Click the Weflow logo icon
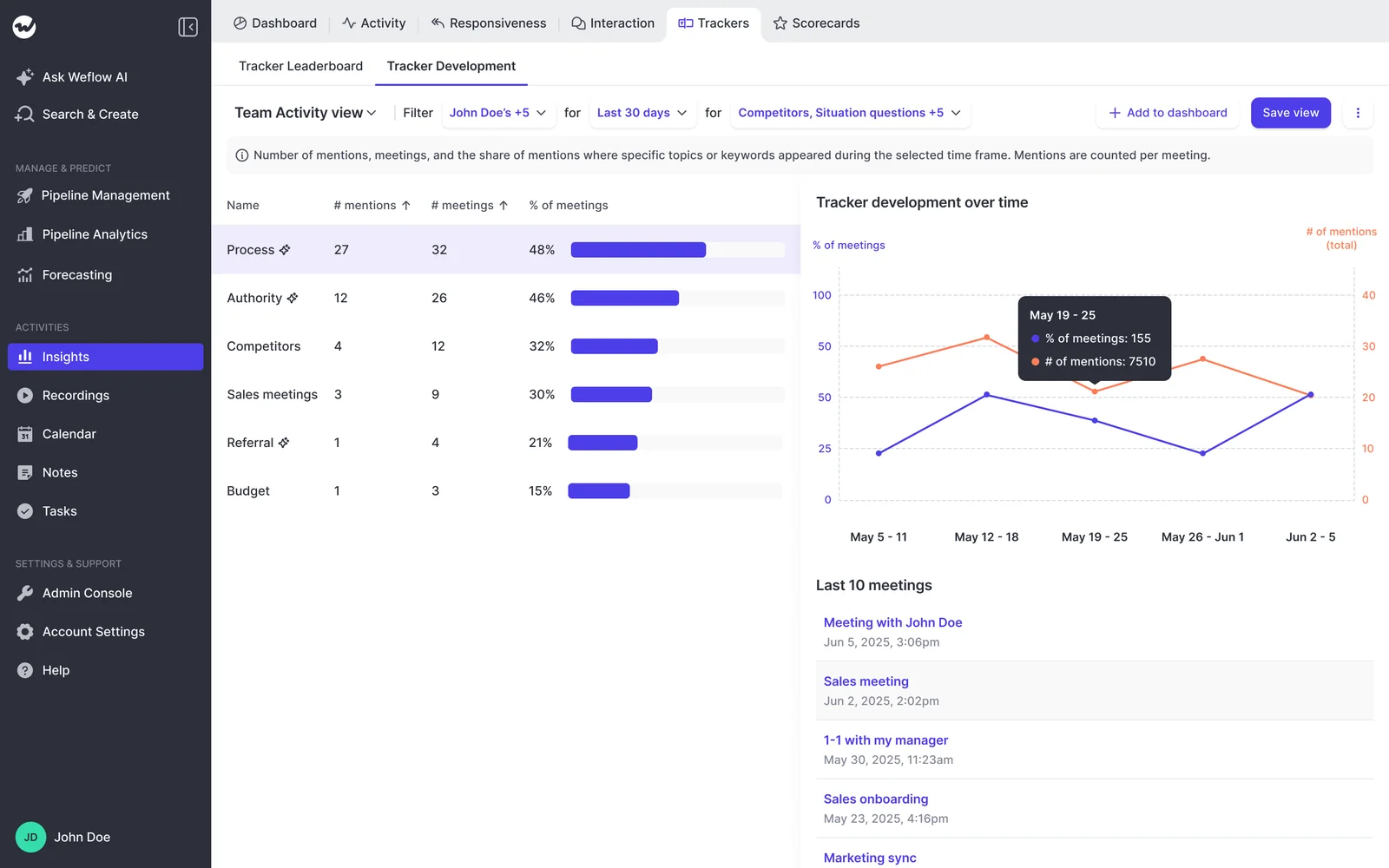The image size is (1389, 868). point(24,27)
